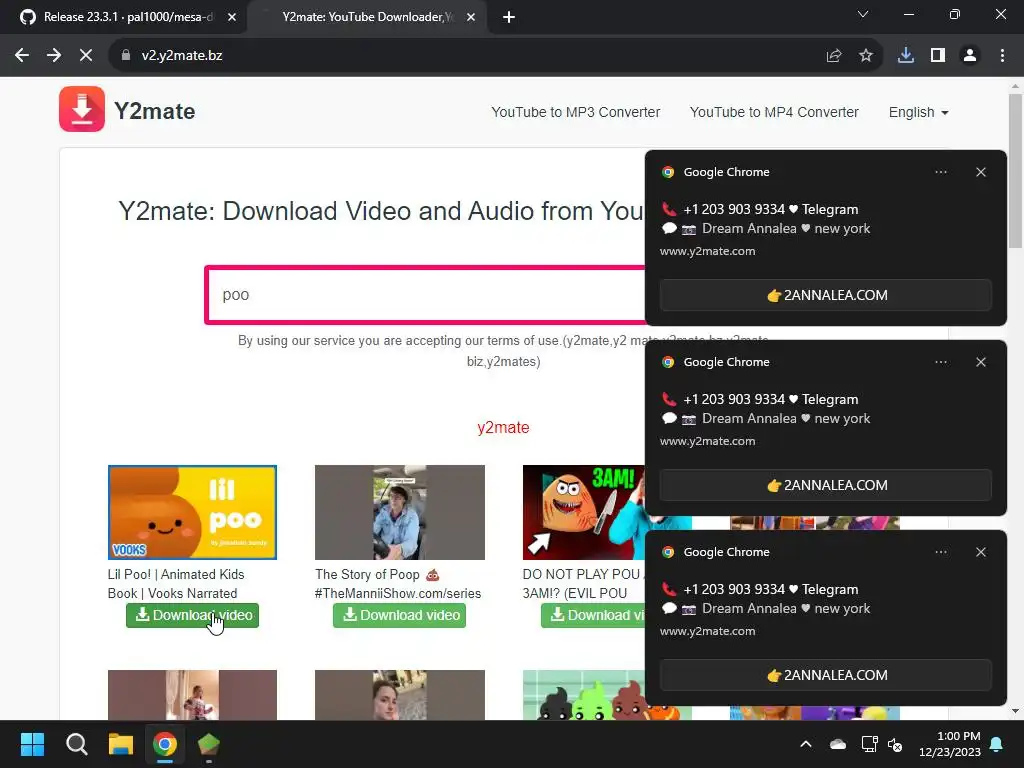Open options menu of top notification
Viewport: 1024px width, 768px height.
(x=940, y=172)
